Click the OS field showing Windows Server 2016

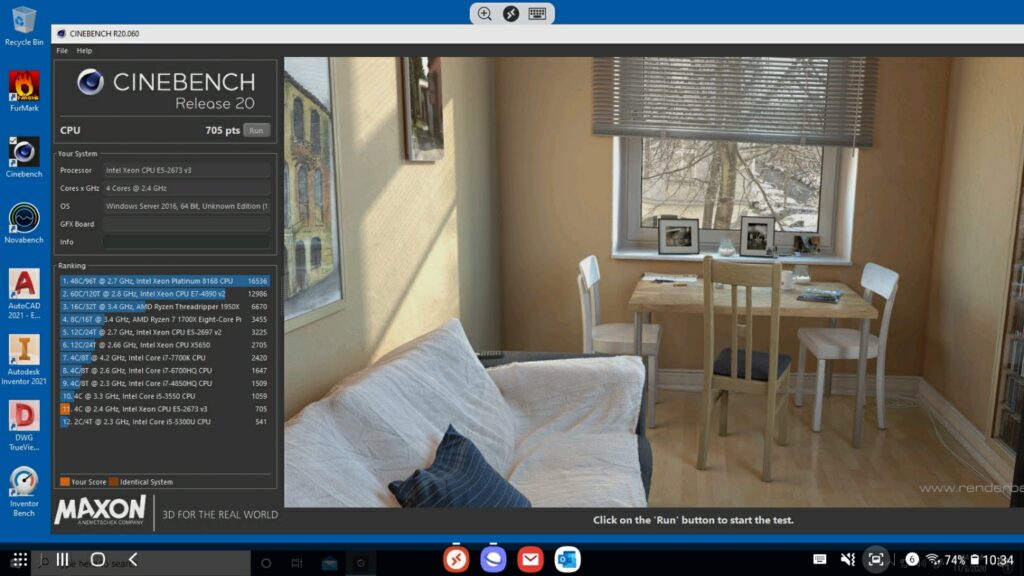[186, 206]
